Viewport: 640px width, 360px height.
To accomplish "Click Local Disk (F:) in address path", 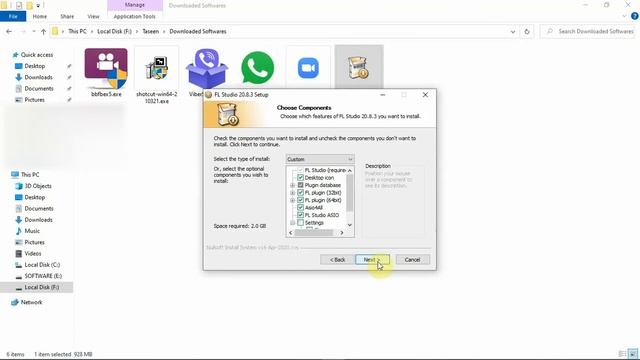I will [x=114, y=31].
